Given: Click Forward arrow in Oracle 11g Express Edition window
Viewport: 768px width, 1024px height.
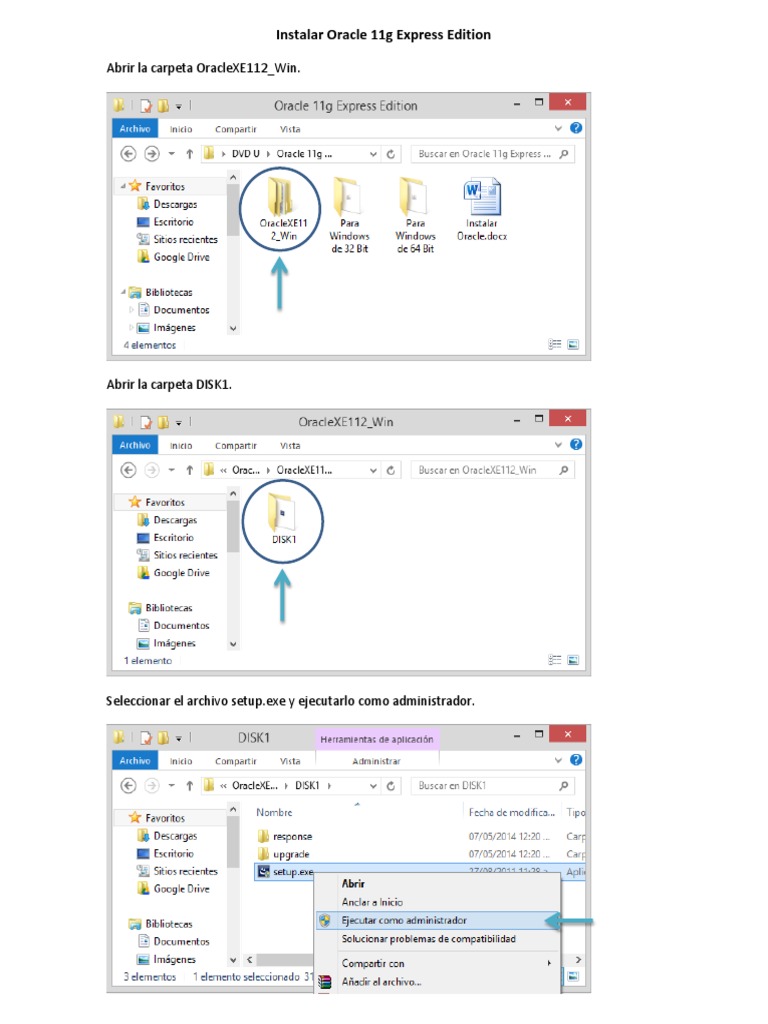Looking at the screenshot, I should pos(152,153).
